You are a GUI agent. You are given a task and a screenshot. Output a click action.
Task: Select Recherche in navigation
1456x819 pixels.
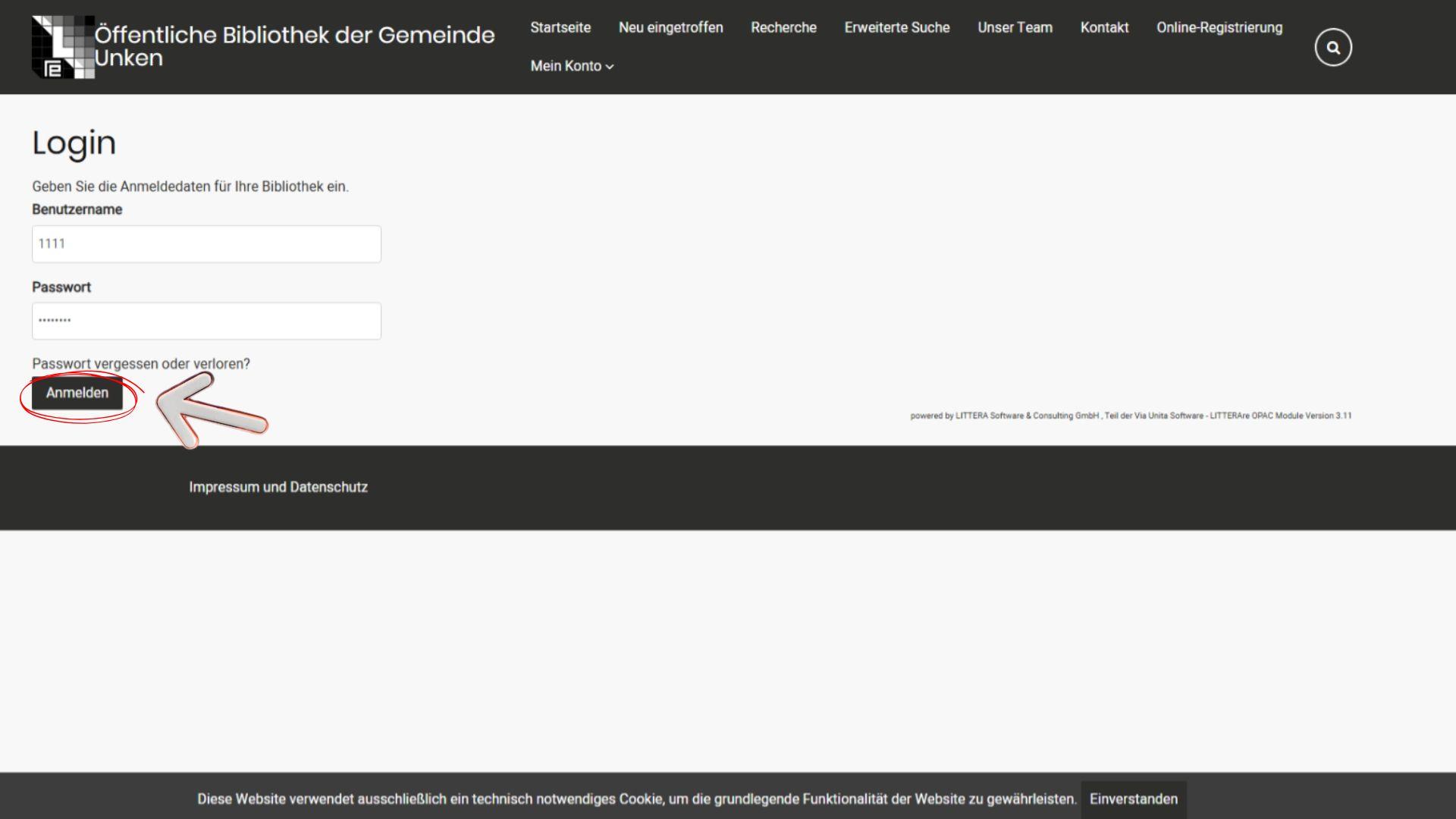(783, 27)
